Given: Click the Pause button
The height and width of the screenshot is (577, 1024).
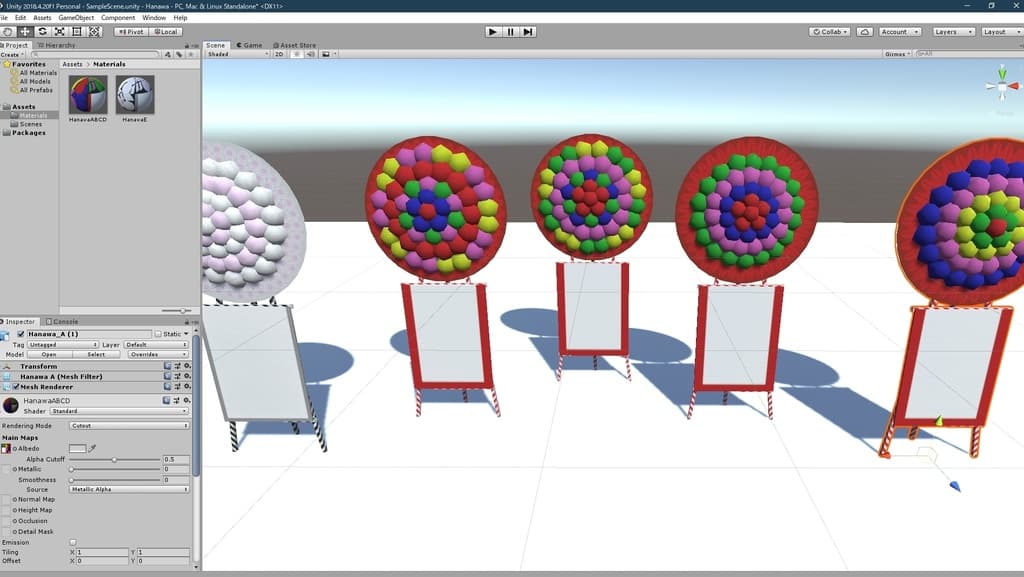Looking at the screenshot, I should click(511, 31).
